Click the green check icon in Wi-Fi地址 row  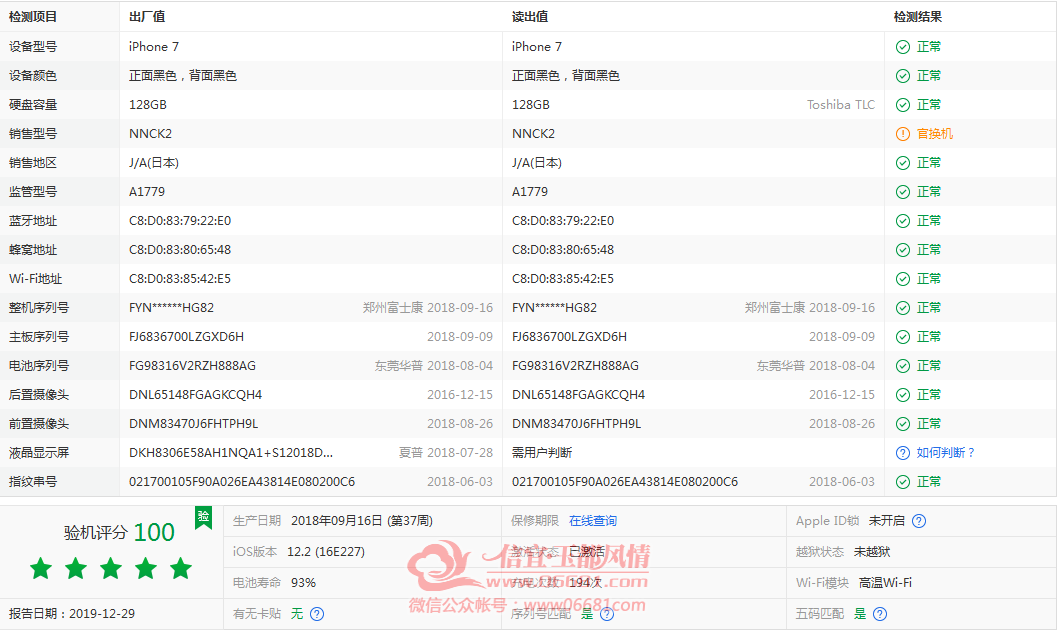pyautogui.click(x=902, y=279)
